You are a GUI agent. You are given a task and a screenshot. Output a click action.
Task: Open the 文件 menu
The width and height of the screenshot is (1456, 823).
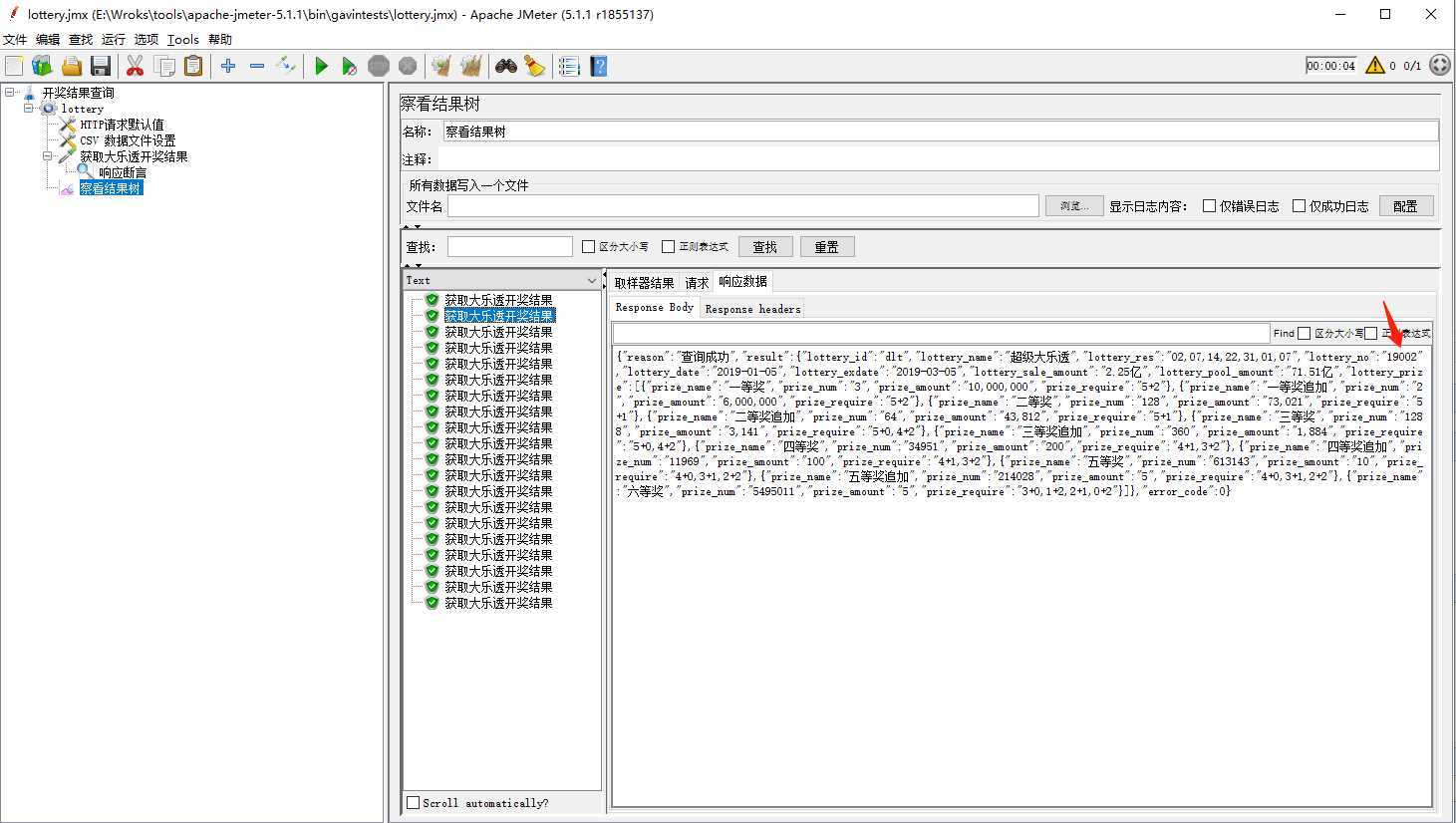[15, 40]
